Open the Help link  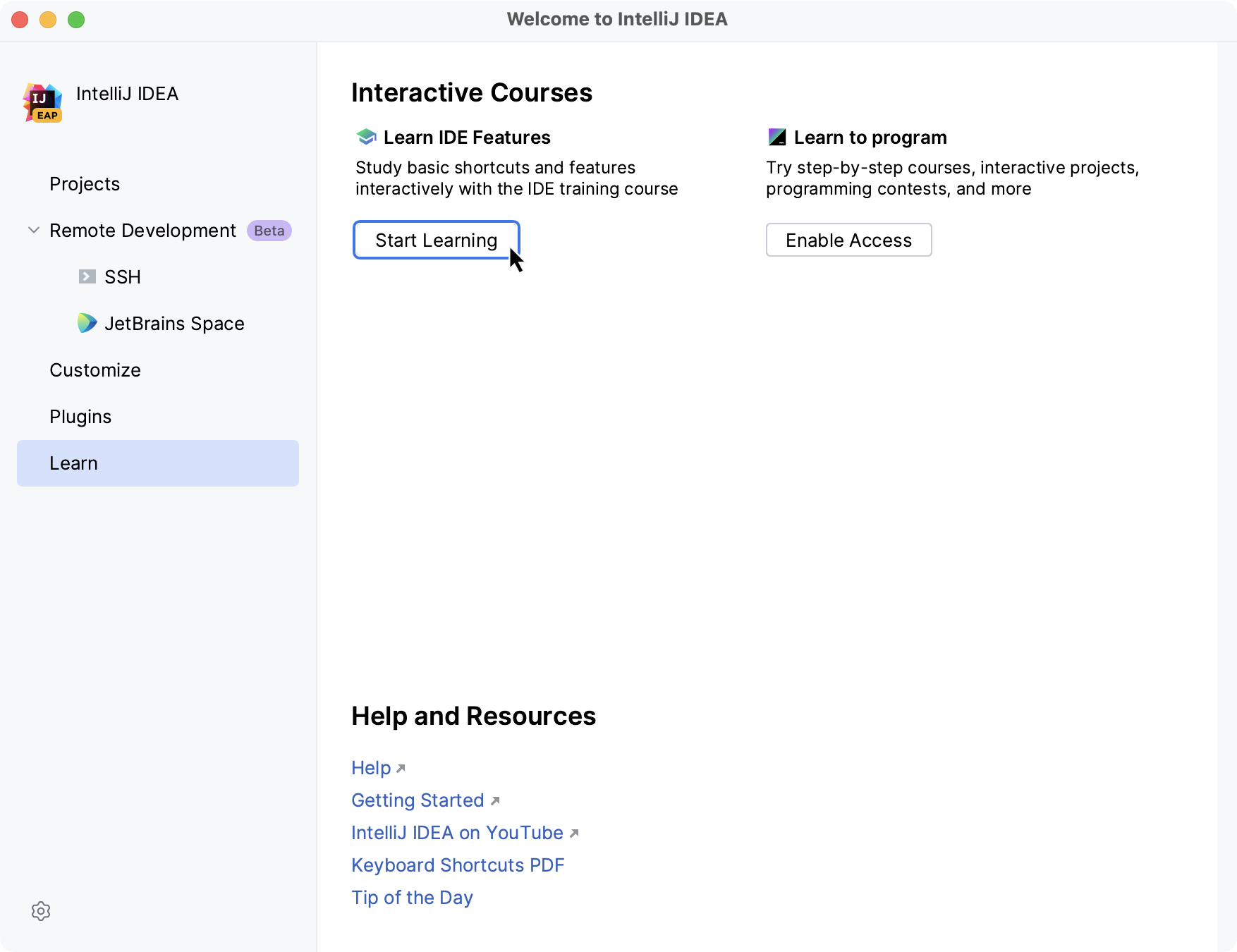[371, 768]
